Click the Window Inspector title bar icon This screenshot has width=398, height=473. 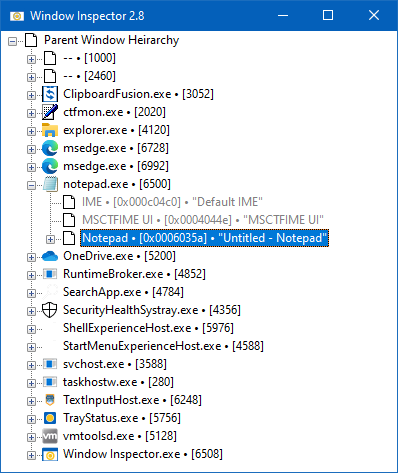coord(17,16)
